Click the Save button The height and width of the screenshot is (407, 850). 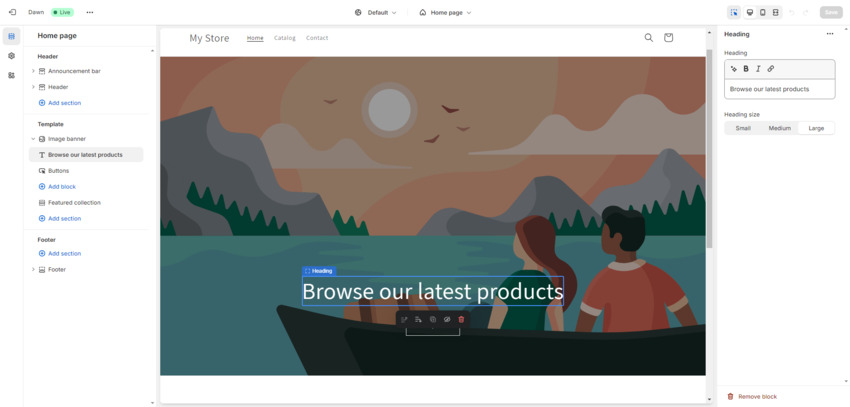pos(831,12)
